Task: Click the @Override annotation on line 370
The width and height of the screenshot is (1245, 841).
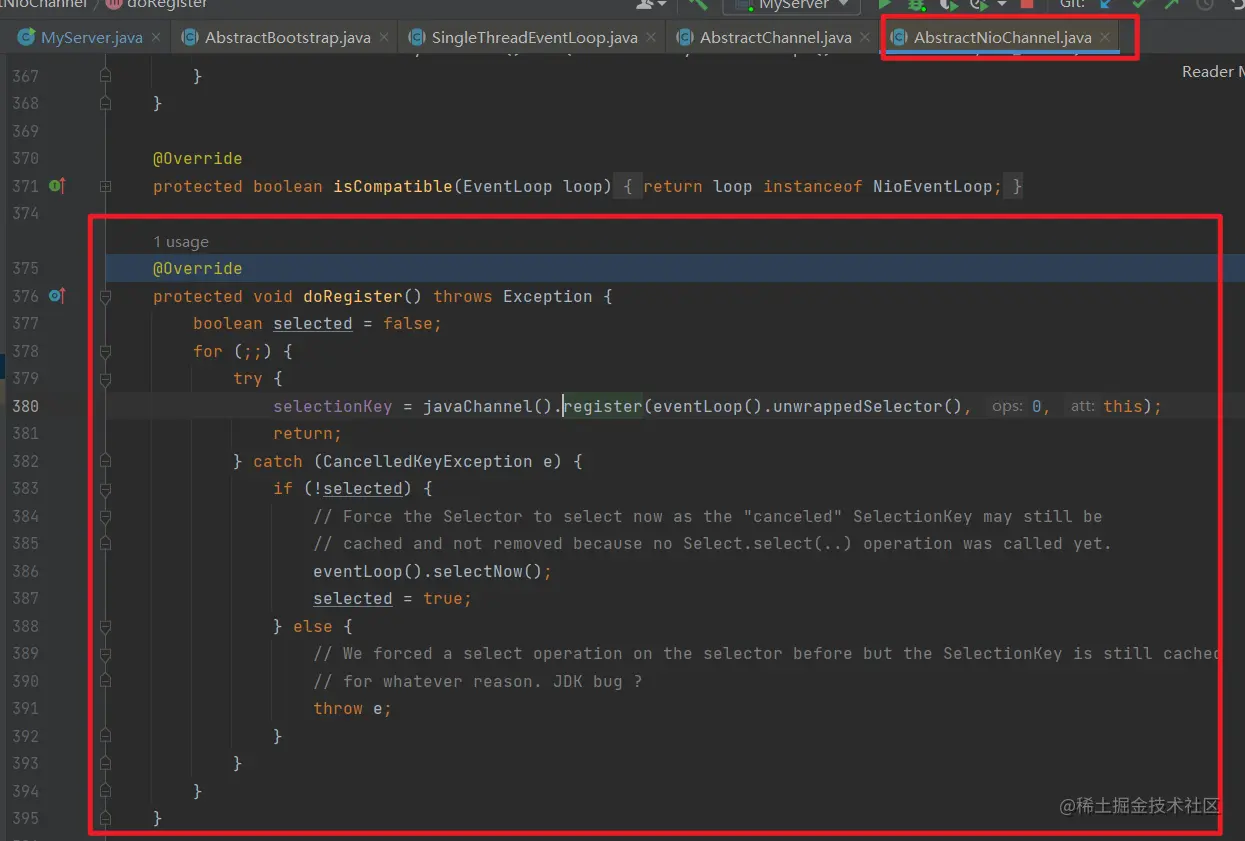Action: (197, 158)
